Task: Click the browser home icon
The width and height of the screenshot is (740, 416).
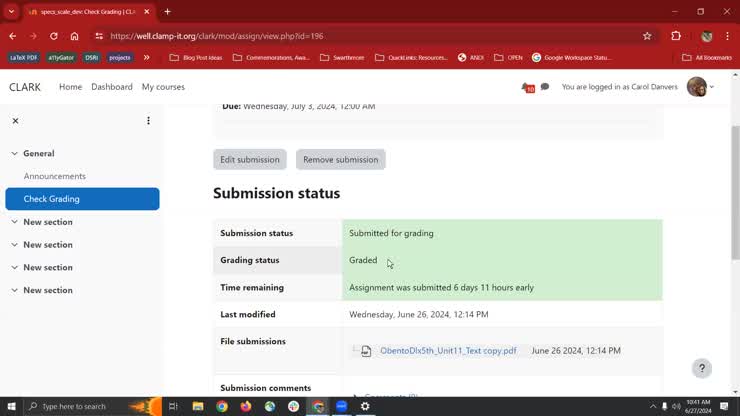Action: [74, 36]
